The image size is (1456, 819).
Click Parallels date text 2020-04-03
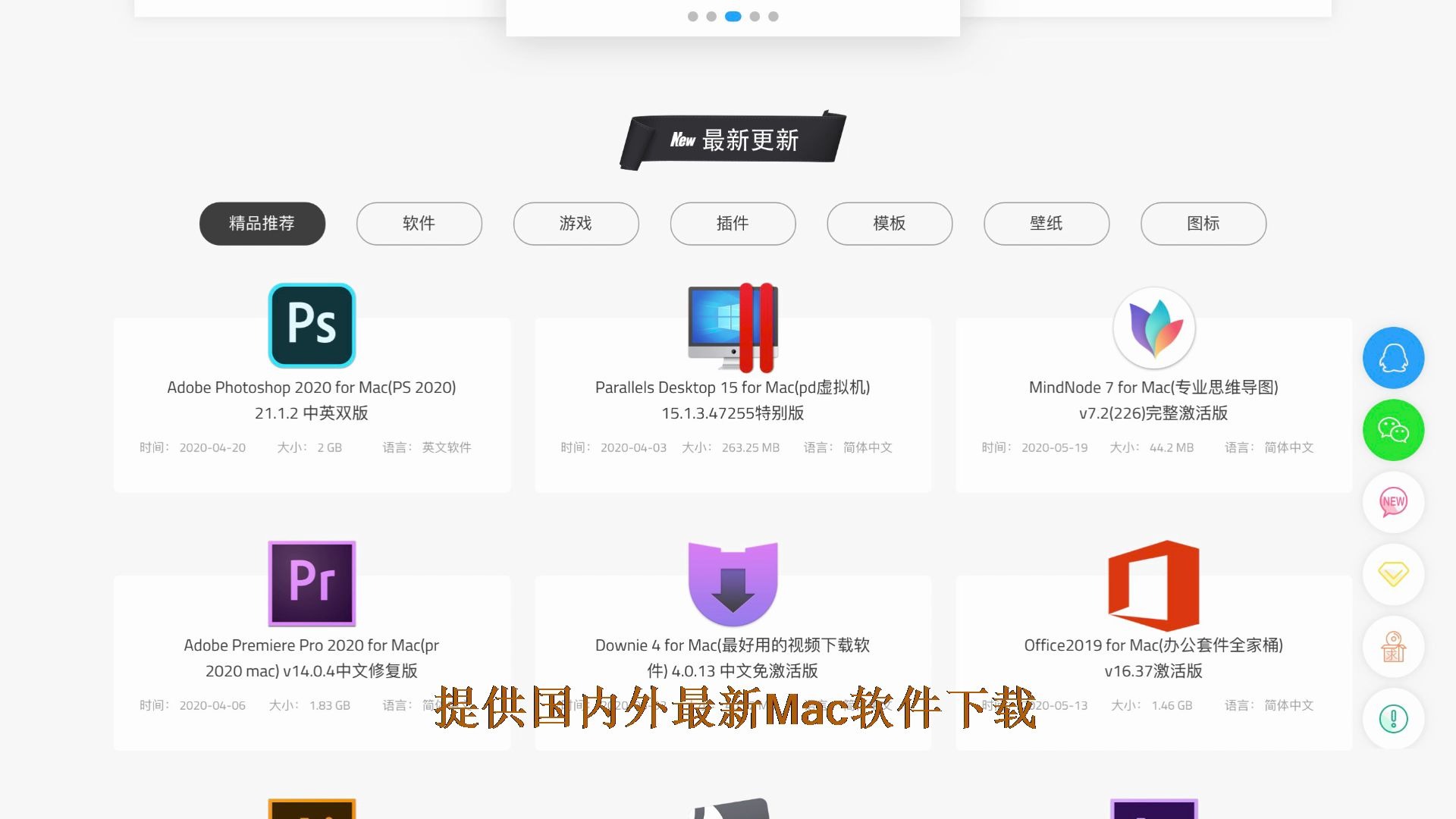pyautogui.click(x=634, y=447)
